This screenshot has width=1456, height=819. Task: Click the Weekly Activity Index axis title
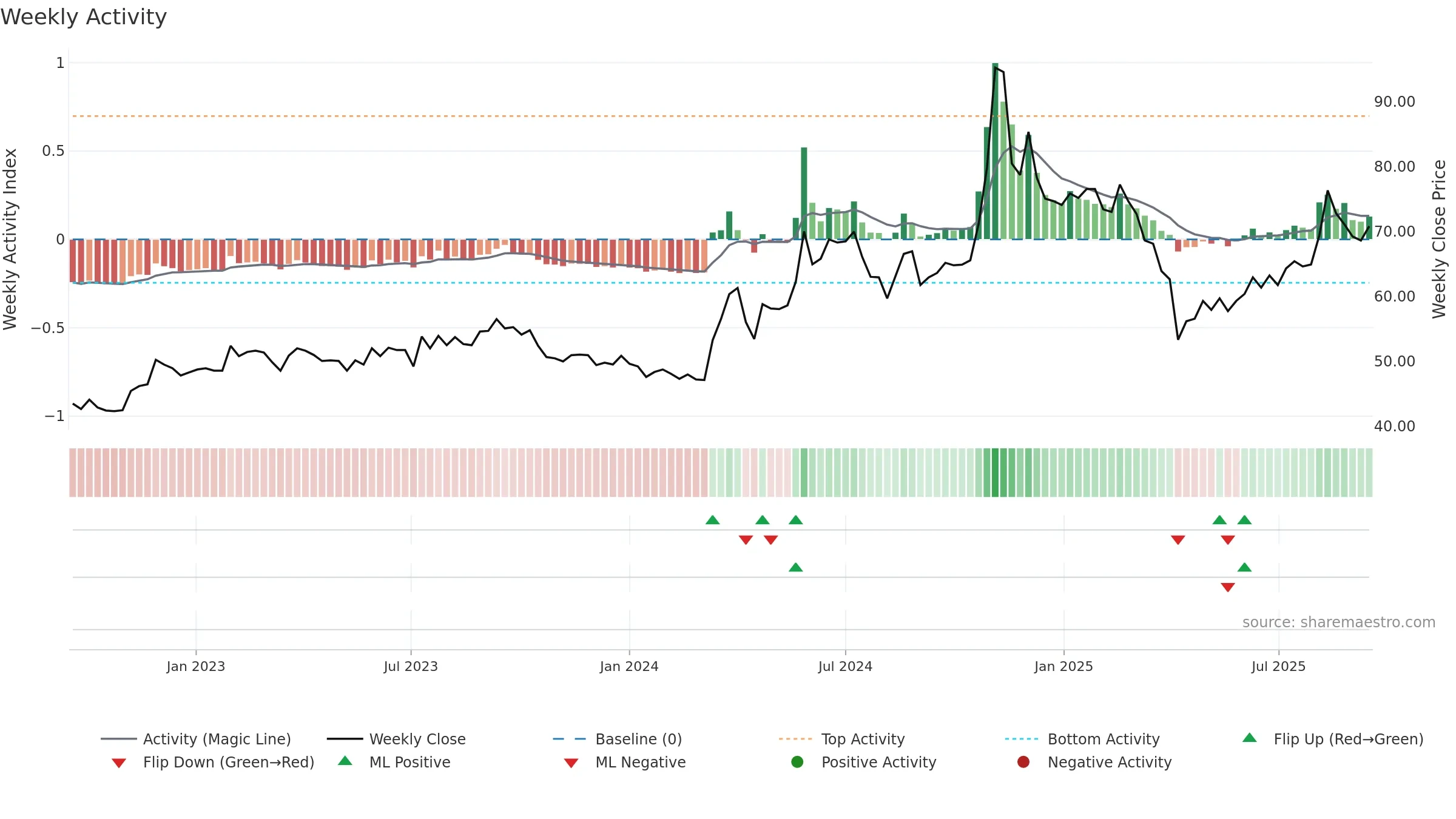[x=10, y=239]
